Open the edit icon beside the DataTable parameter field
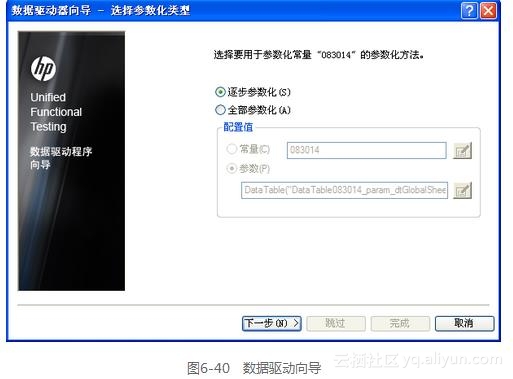Screen dimensions: 513x379 pos(463,190)
